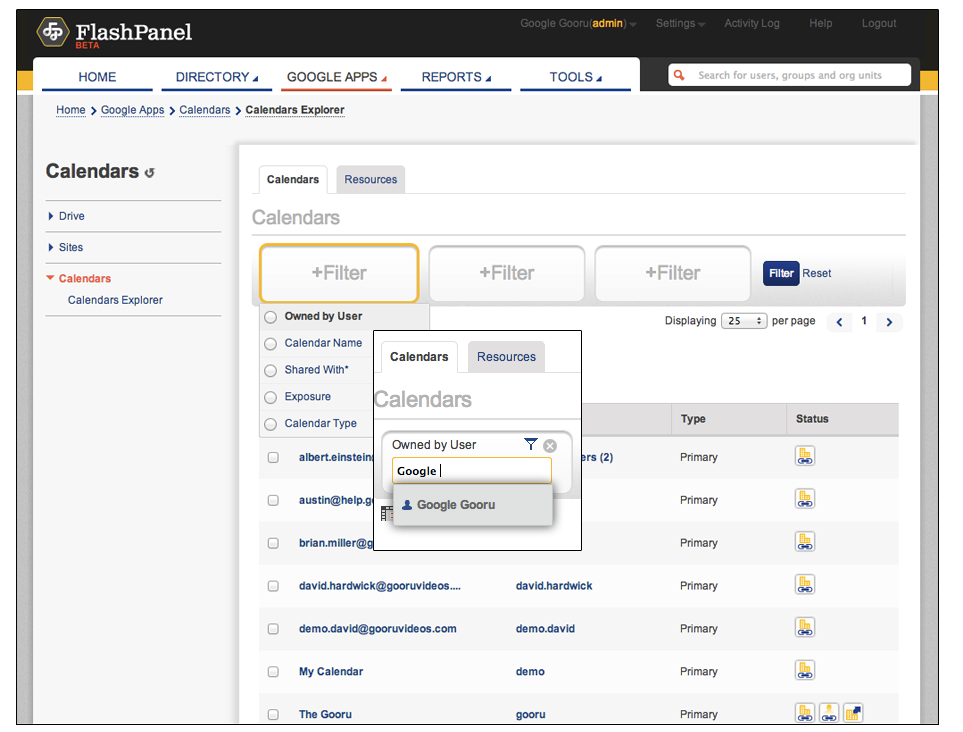Click the status icon in My Calendar row

point(805,671)
